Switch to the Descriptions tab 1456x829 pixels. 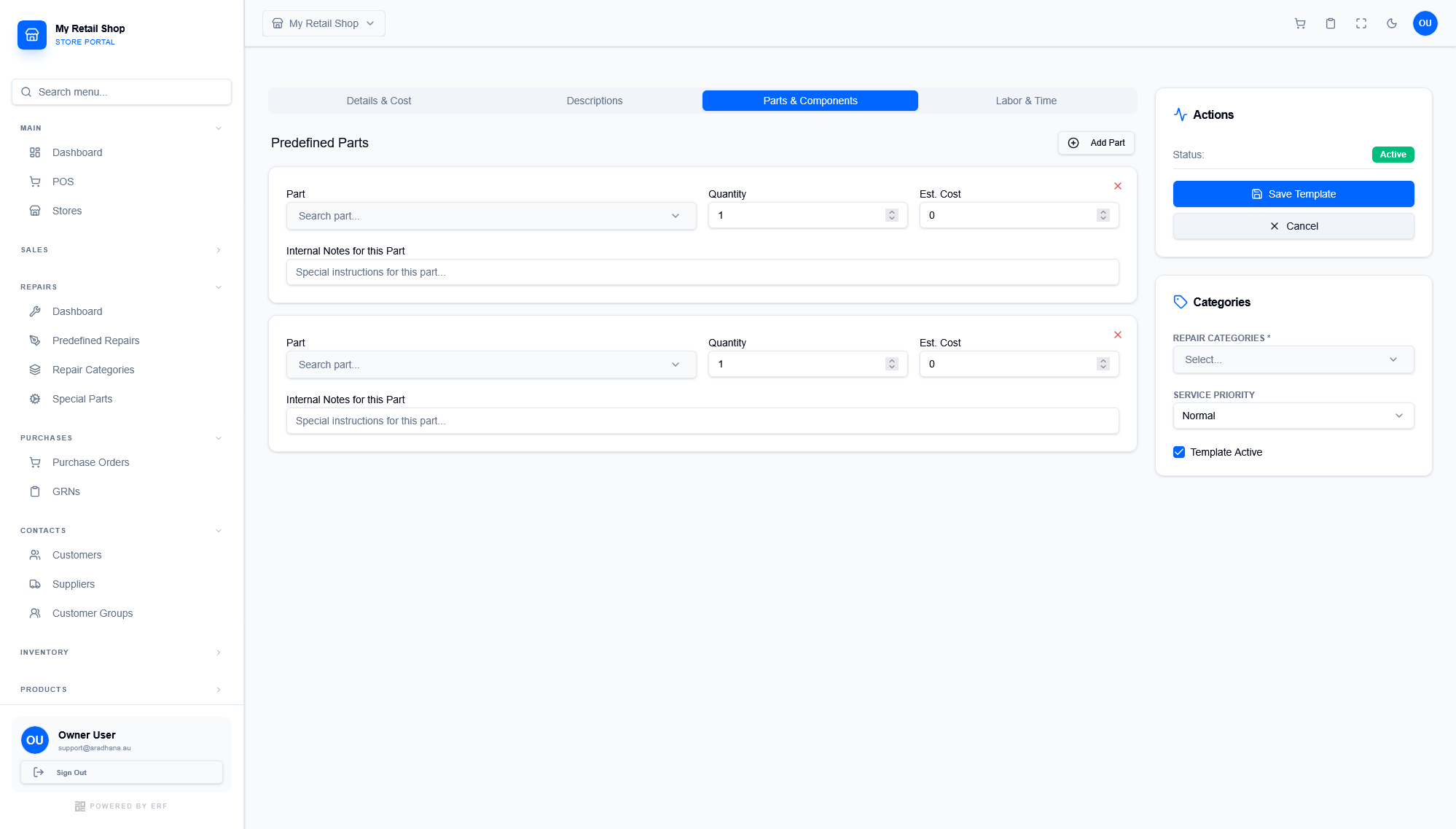pyautogui.click(x=595, y=101)
